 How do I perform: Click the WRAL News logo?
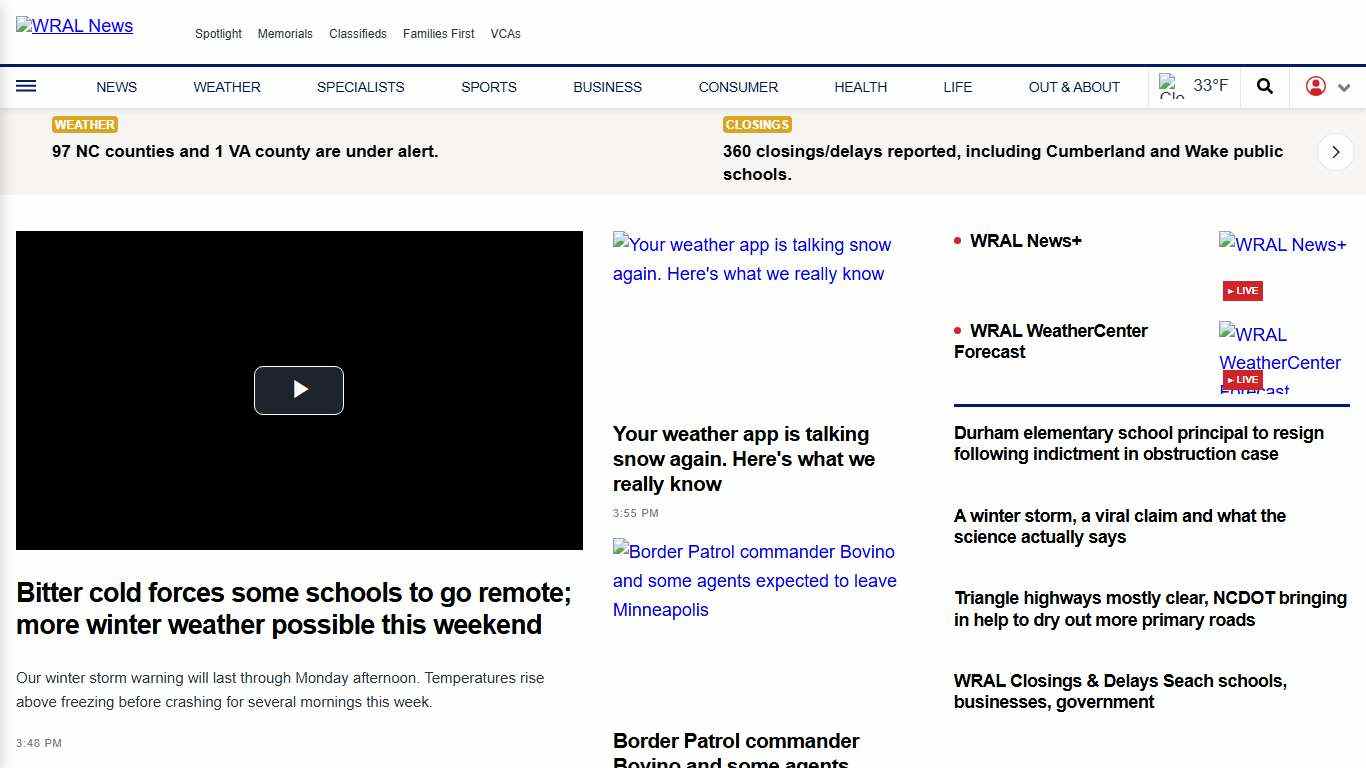point(74,26)
